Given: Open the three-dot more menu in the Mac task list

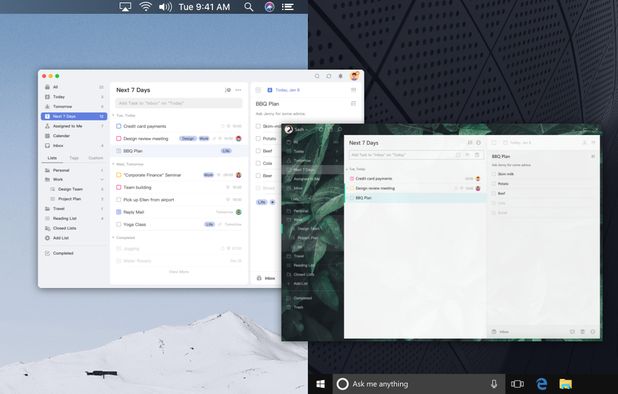Looking at the screenshot, I should (238, 90).
